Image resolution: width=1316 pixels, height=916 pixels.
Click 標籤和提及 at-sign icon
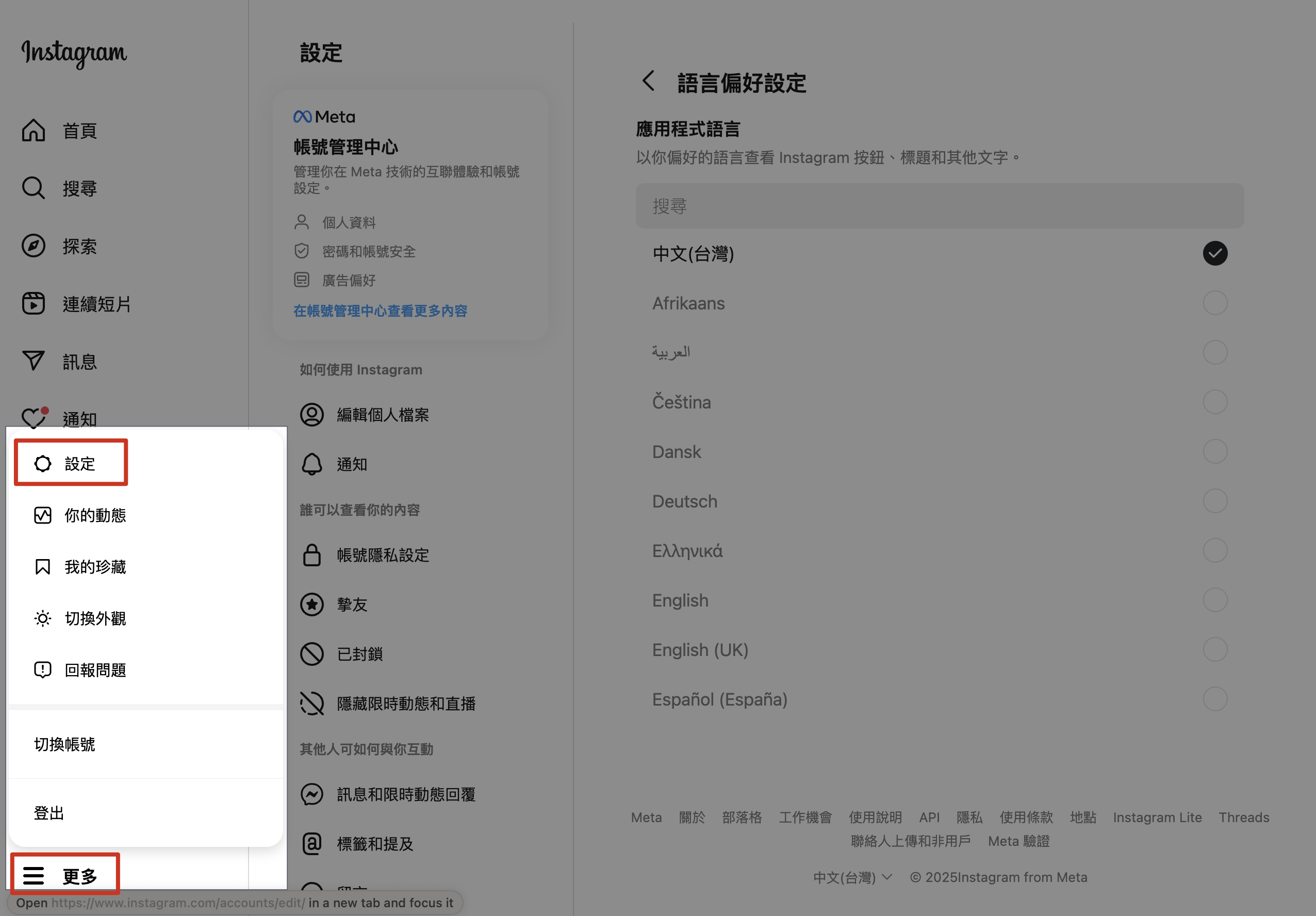coord(312,844)
